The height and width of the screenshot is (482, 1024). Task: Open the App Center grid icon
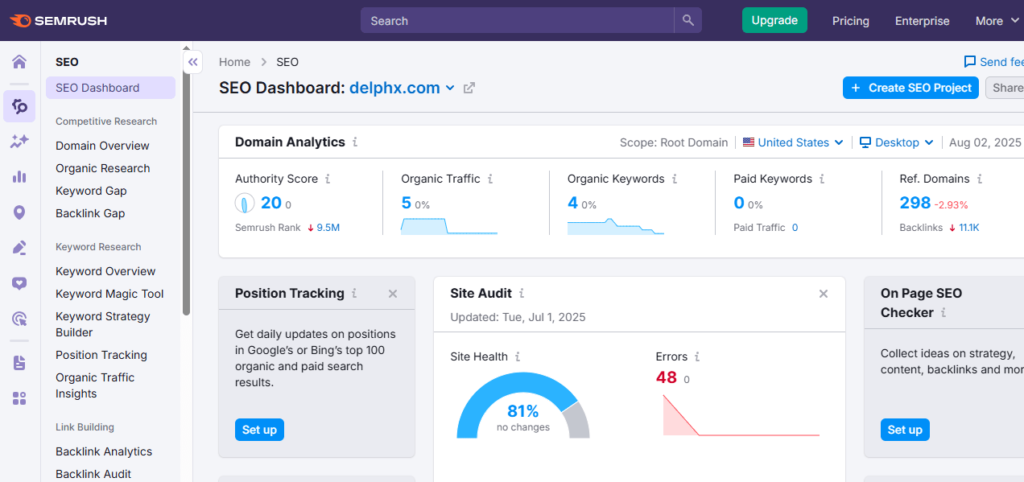[x=20, y=398]
